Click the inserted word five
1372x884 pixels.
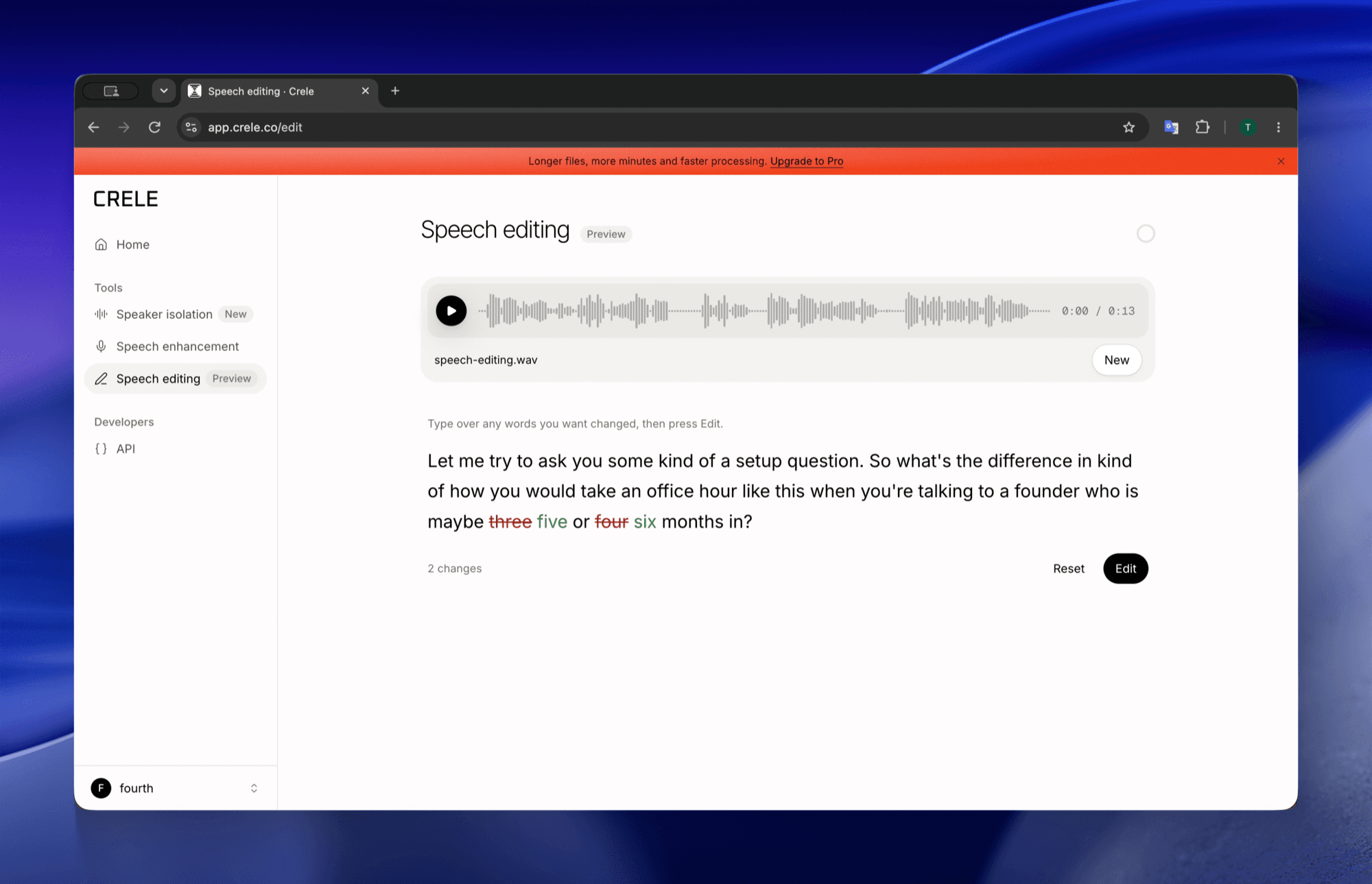[552, 522]
